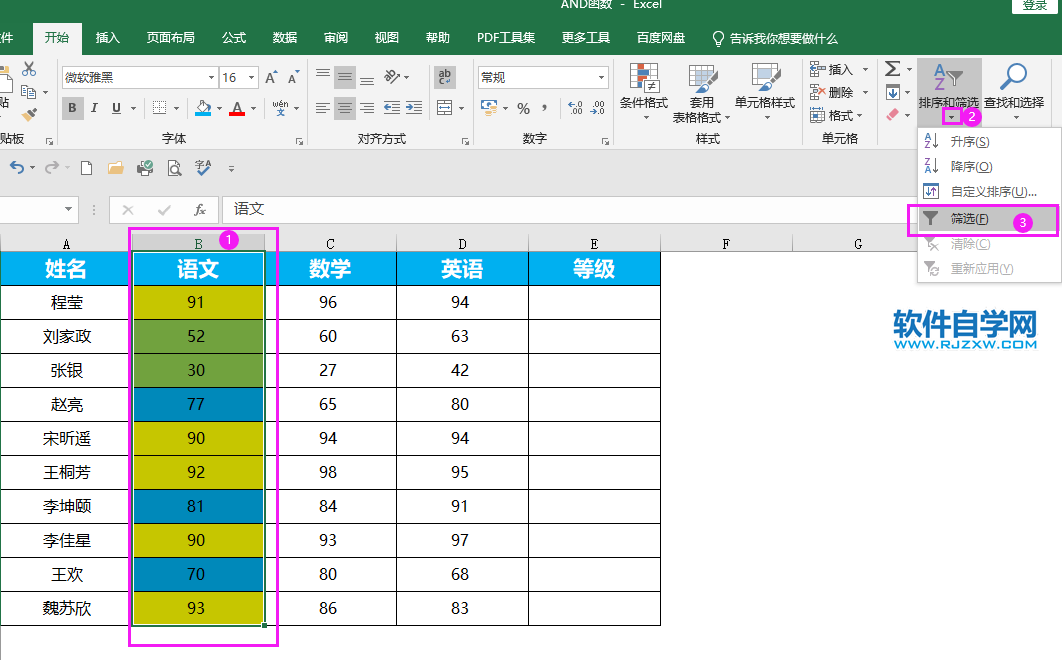This screenshot has height=660, width=1062.
Task: Toggle italic formatting in the font group
Action: 93,107
